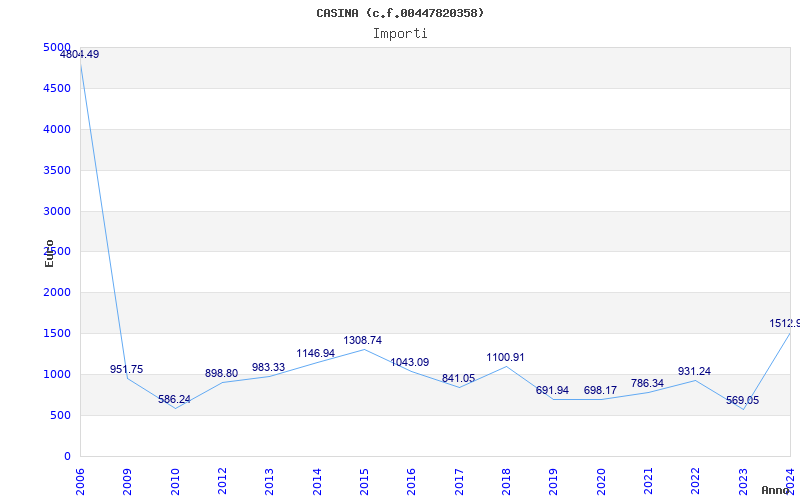Click the 1000 y-axis tick label
Screen dimensions: 800x500
click(x=57, y=374)
